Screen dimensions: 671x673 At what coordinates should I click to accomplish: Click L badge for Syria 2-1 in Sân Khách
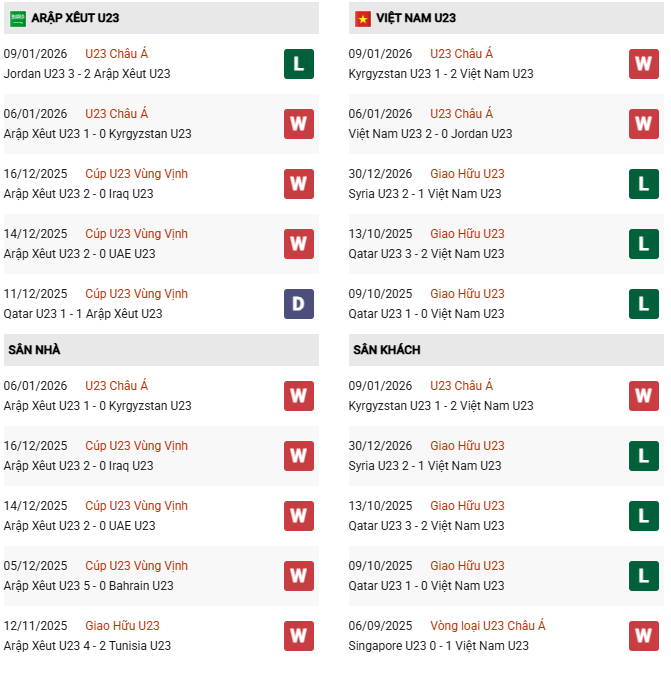point(643,456)
